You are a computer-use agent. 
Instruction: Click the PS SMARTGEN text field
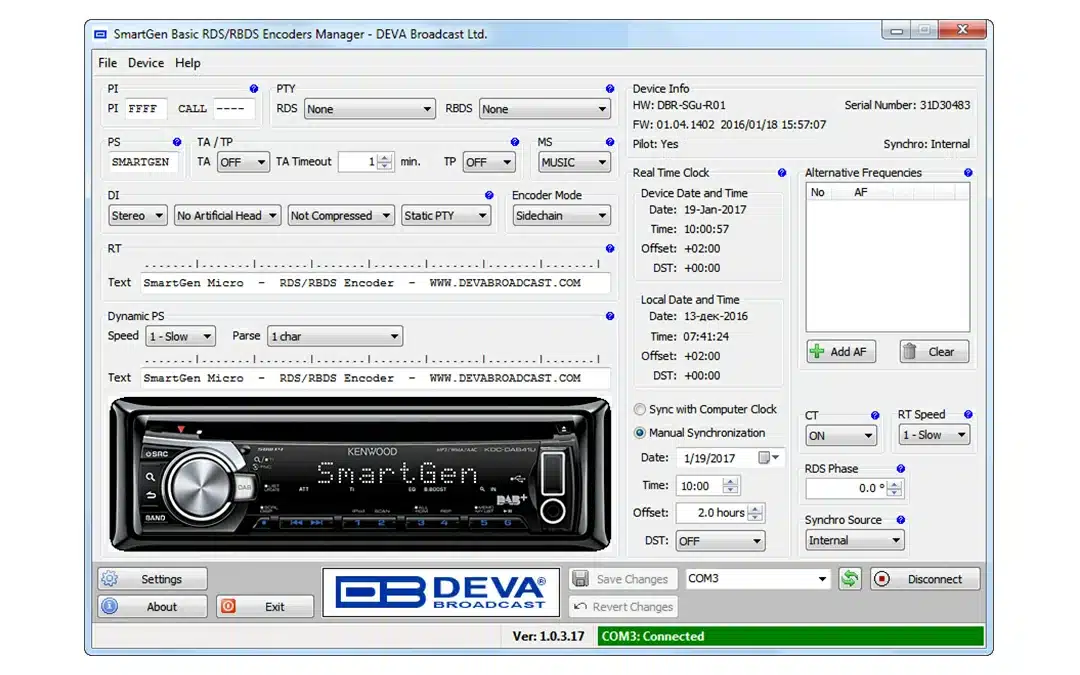[x=143, y=162]
